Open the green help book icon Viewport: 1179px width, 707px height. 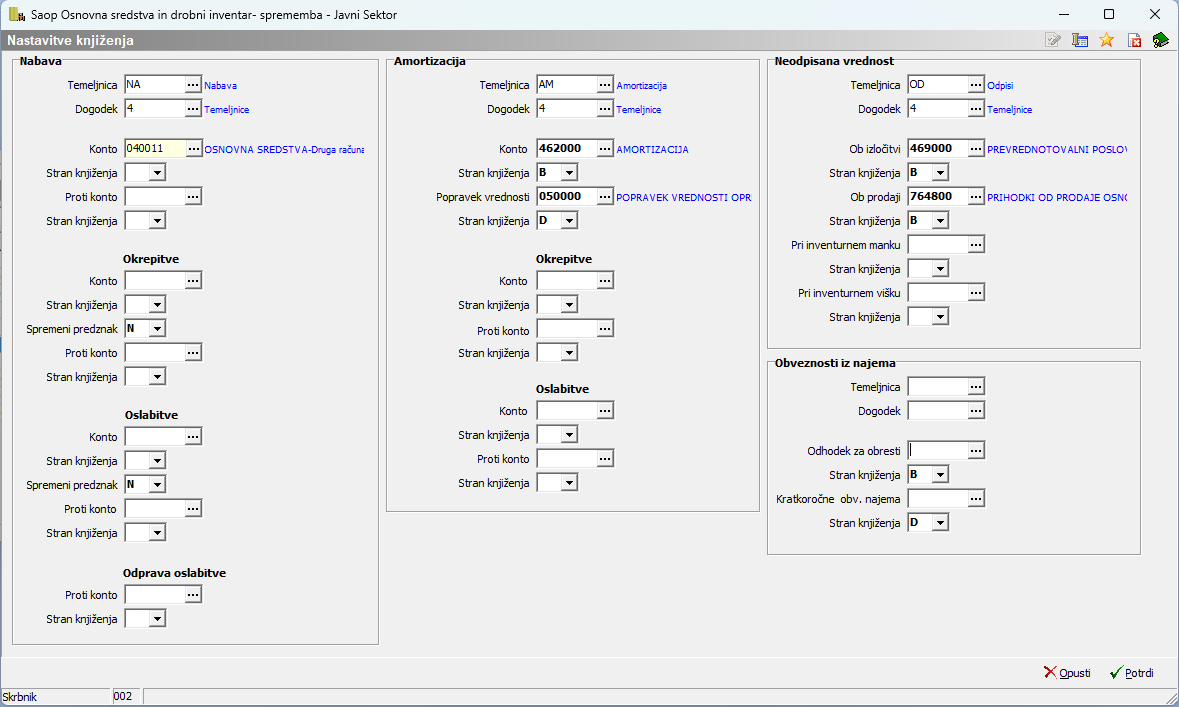1160,40
